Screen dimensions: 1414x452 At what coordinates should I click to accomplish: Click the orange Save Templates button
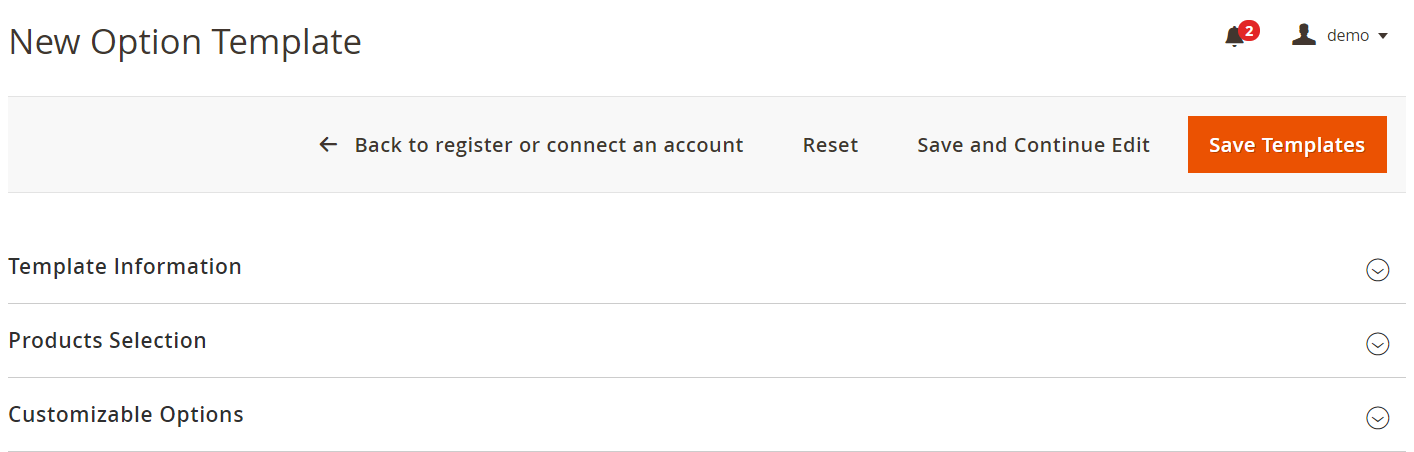click(1286, 145)
